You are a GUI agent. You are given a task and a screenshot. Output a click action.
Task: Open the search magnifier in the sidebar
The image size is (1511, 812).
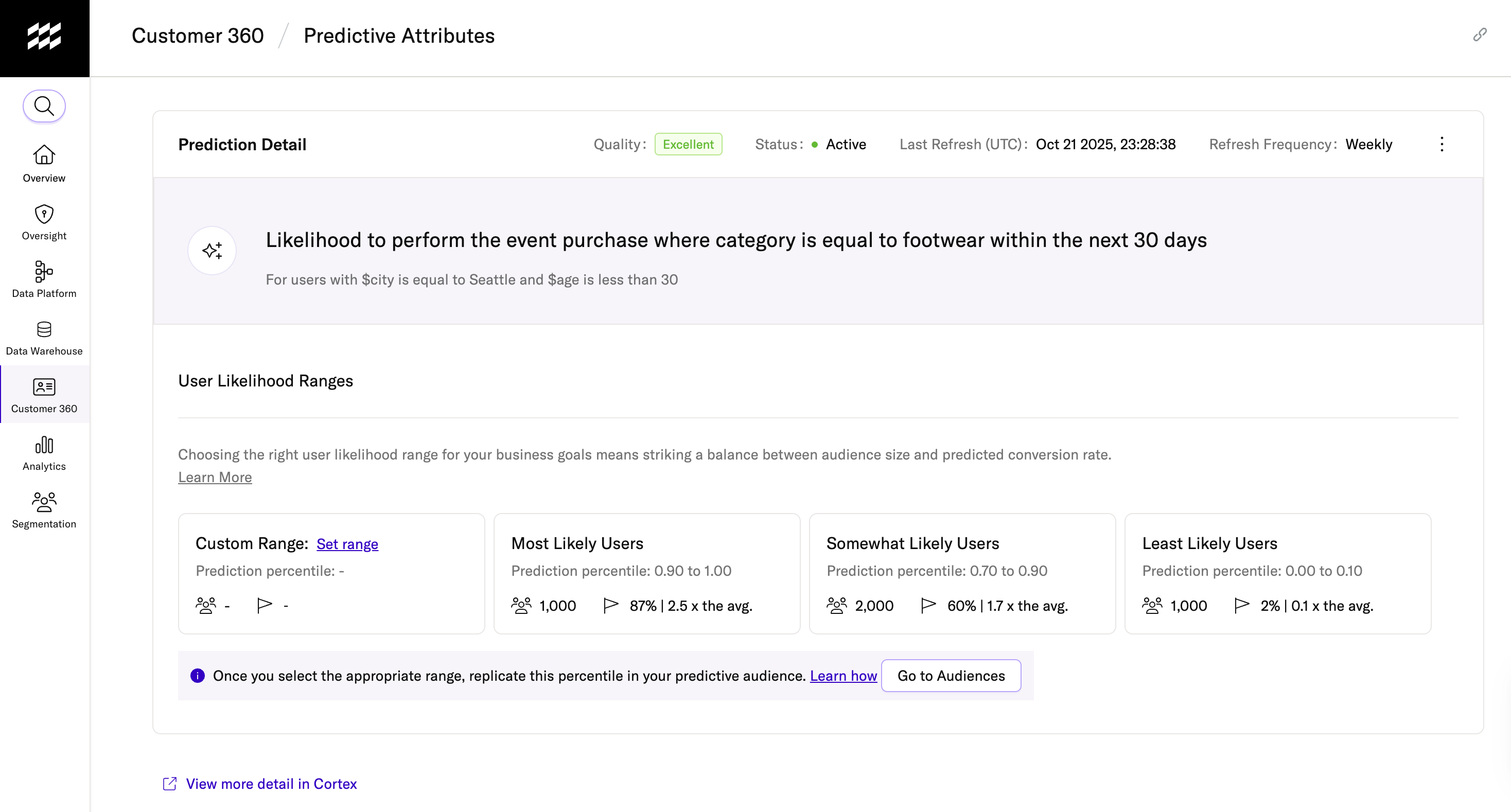(44, 106)
